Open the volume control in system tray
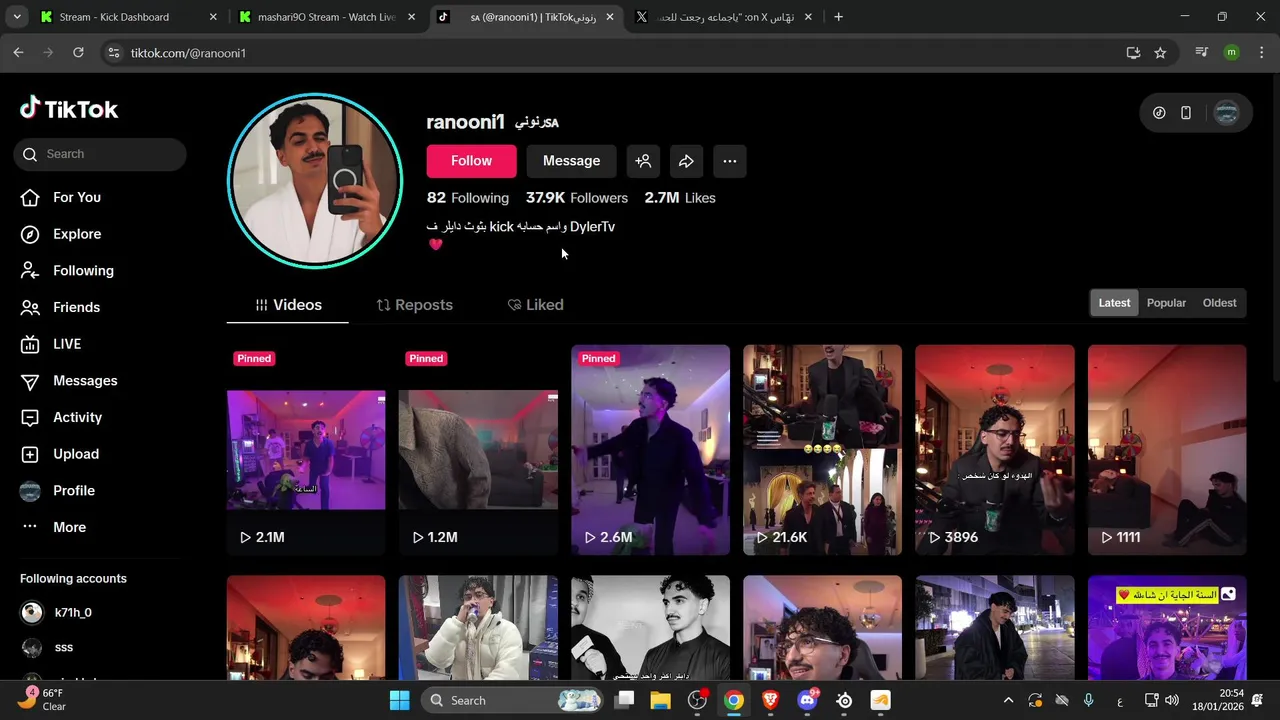The width and height of the screenshot is (1280, 720). coord(1171,700)
